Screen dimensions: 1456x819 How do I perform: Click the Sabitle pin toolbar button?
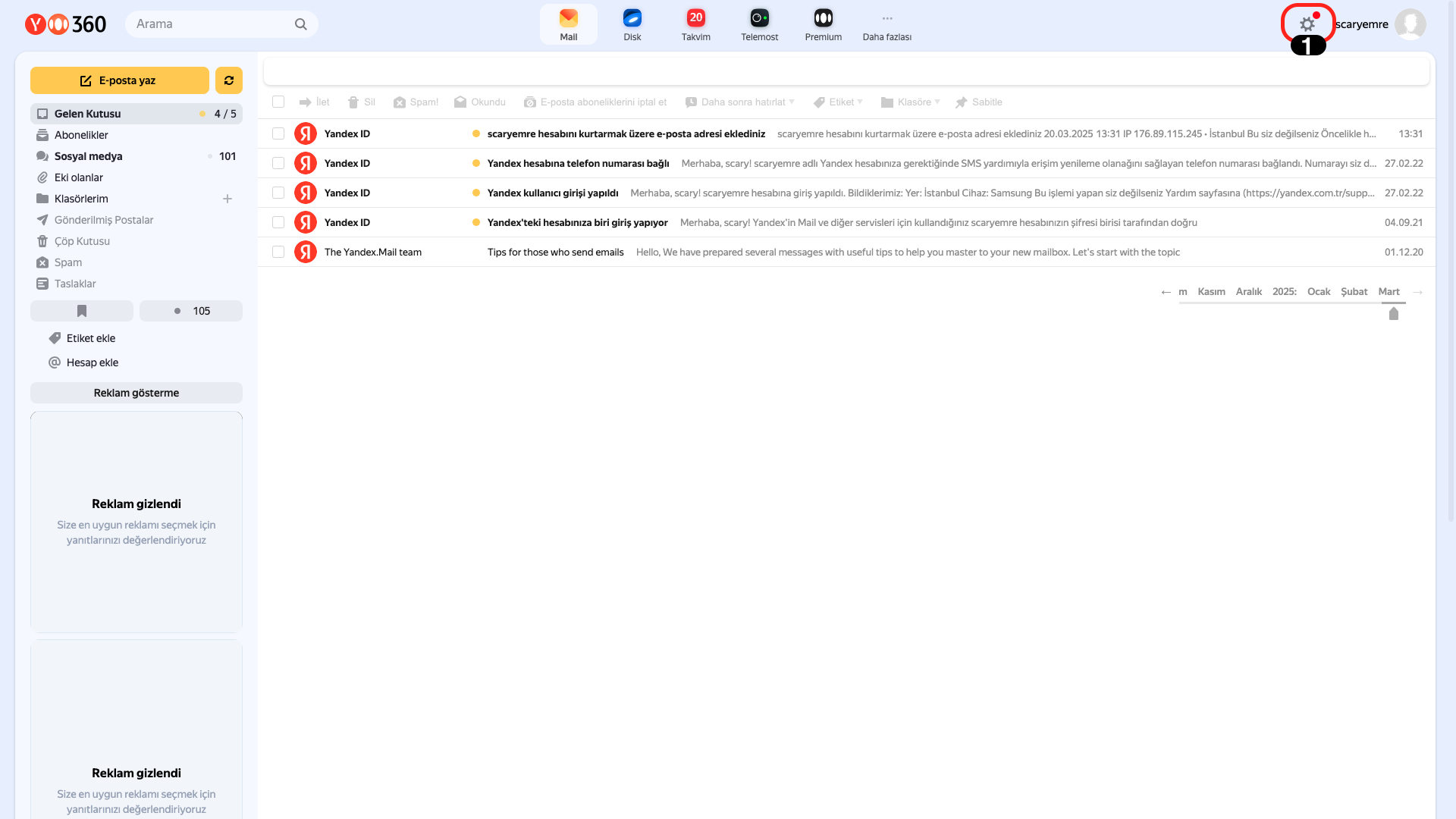coord(979,102)
